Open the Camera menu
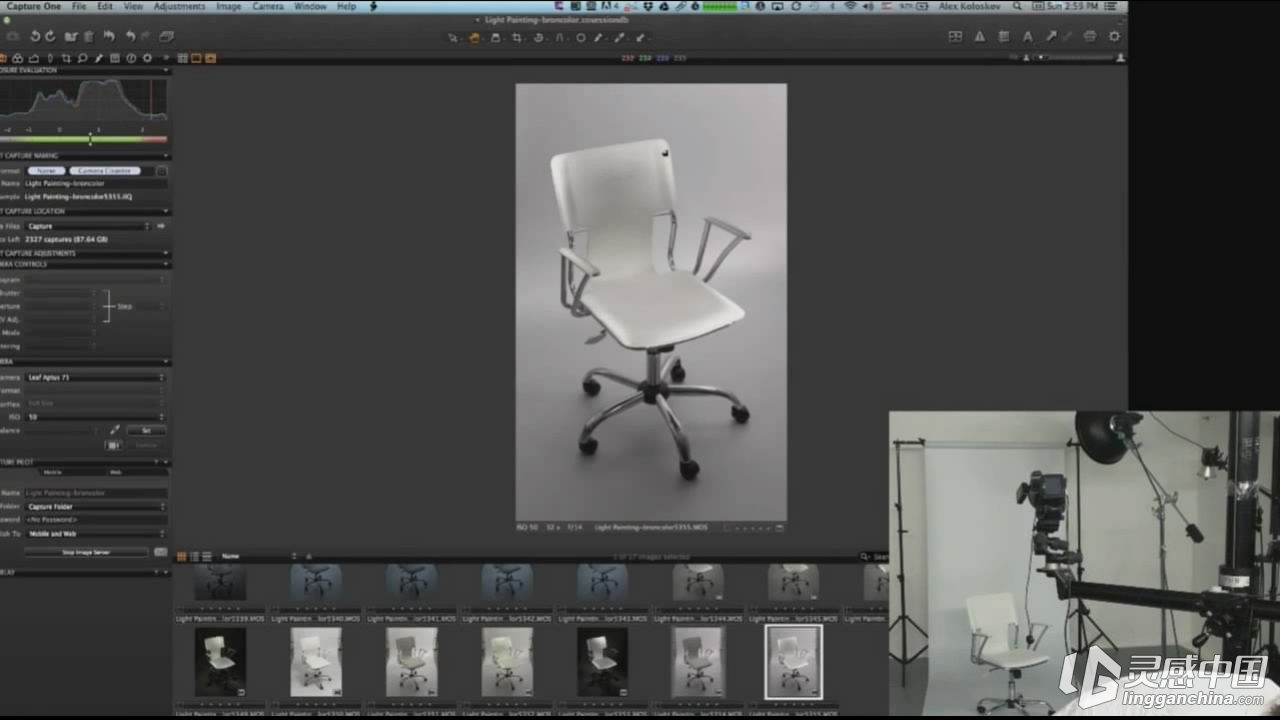Image resolution: width=1280 pixels, height=720 pixels. [268, 6]
